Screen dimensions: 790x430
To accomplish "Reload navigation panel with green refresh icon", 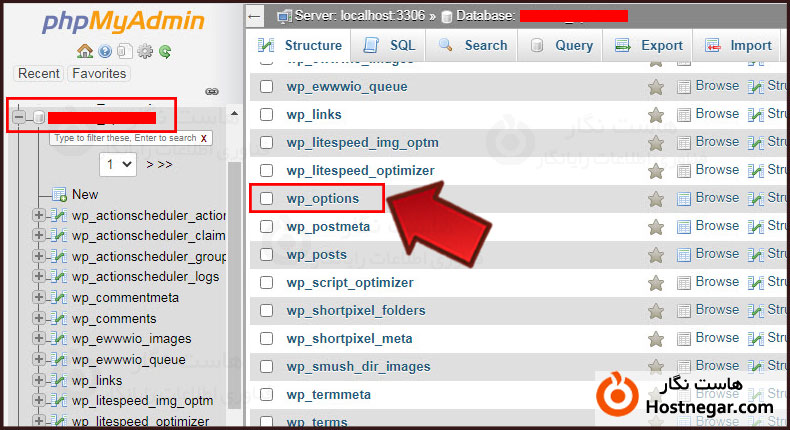I will pos(164,52).
